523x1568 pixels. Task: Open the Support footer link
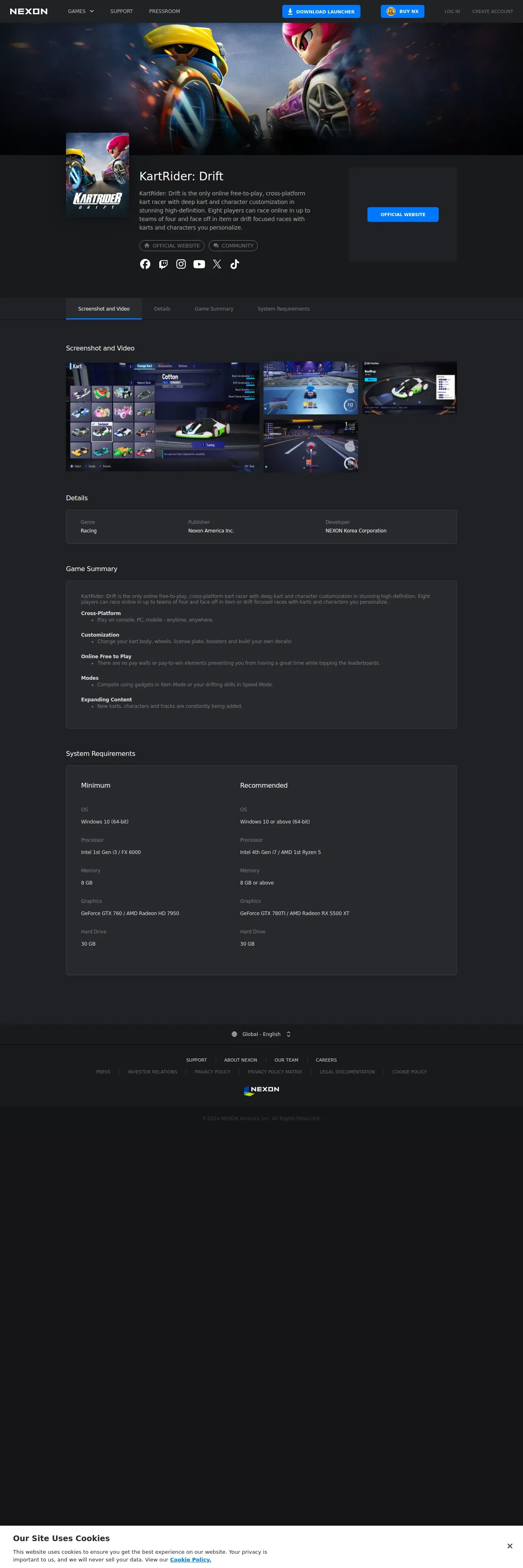coord(196,1060)
